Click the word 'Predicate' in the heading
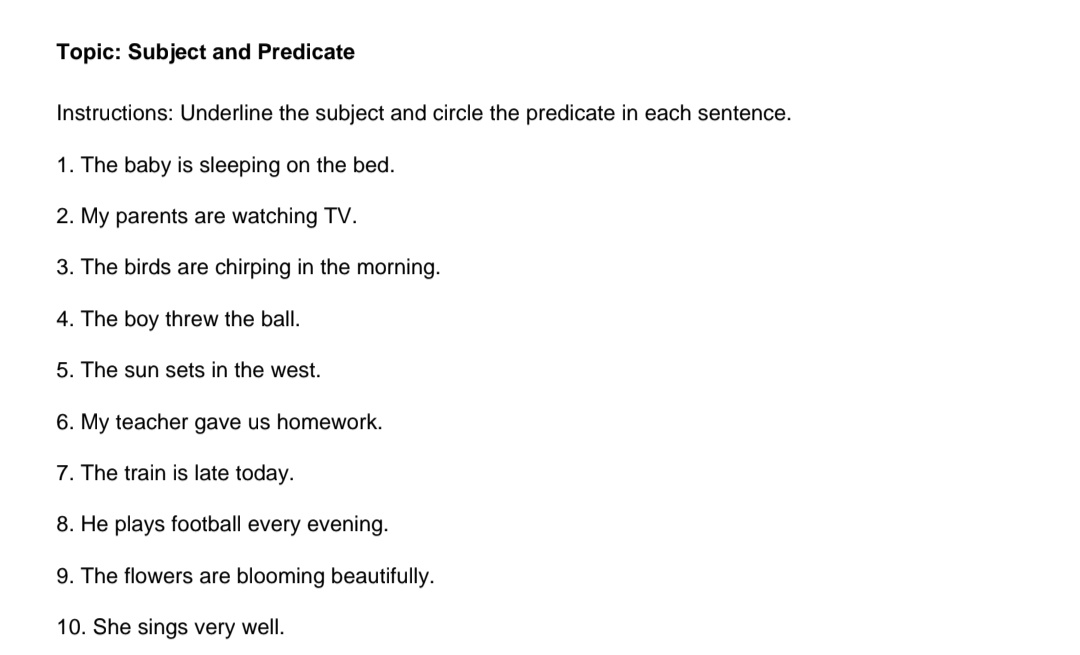This screenshot has height=655, width=1080. 306,52
